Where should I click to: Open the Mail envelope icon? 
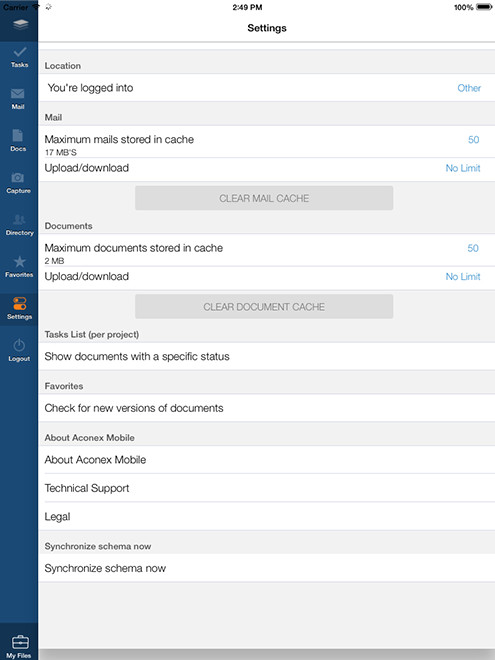click(18, 93)
